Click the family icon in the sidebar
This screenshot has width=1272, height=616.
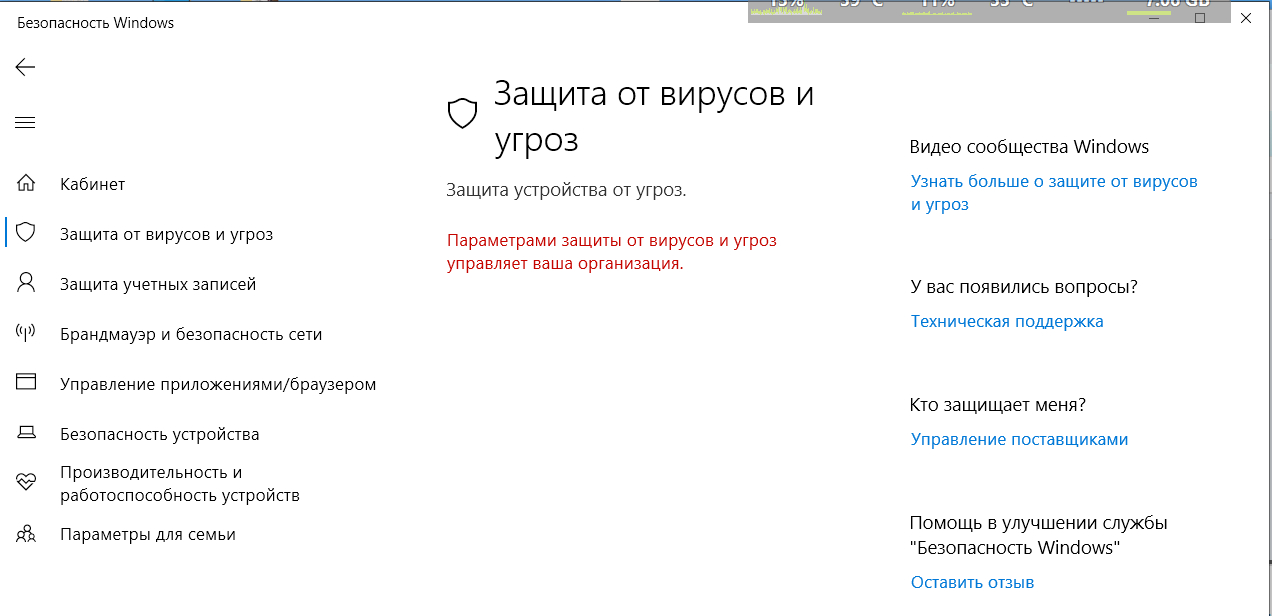click(x=26, y=533)
